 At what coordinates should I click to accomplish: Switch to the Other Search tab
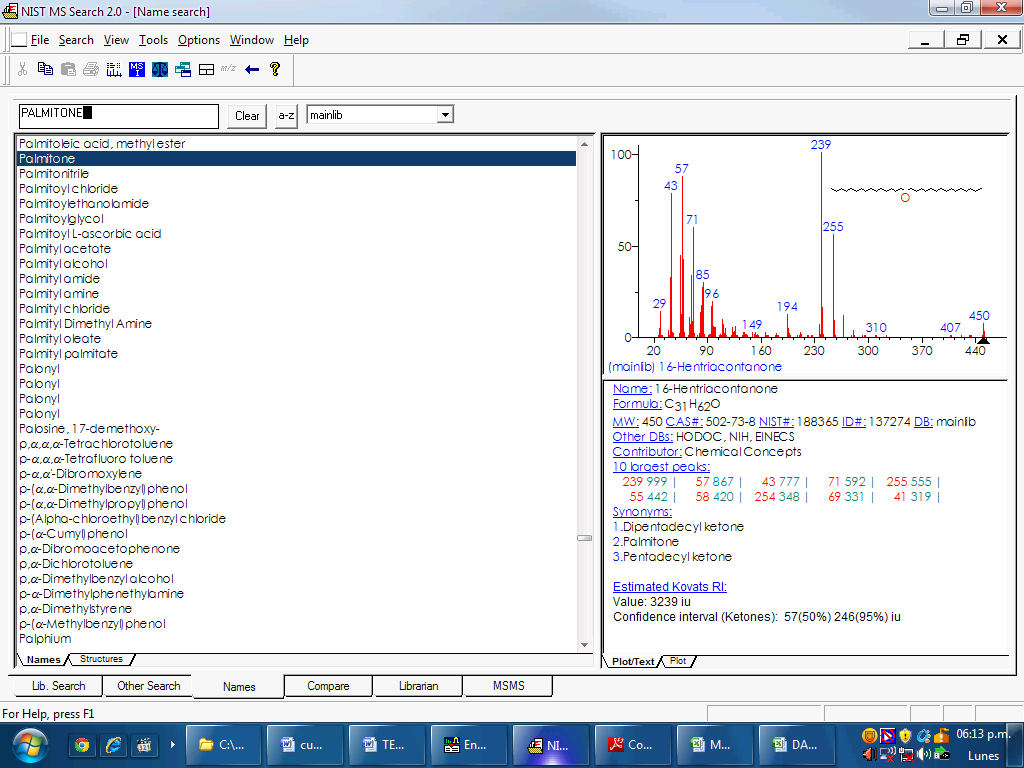(148, 686)
